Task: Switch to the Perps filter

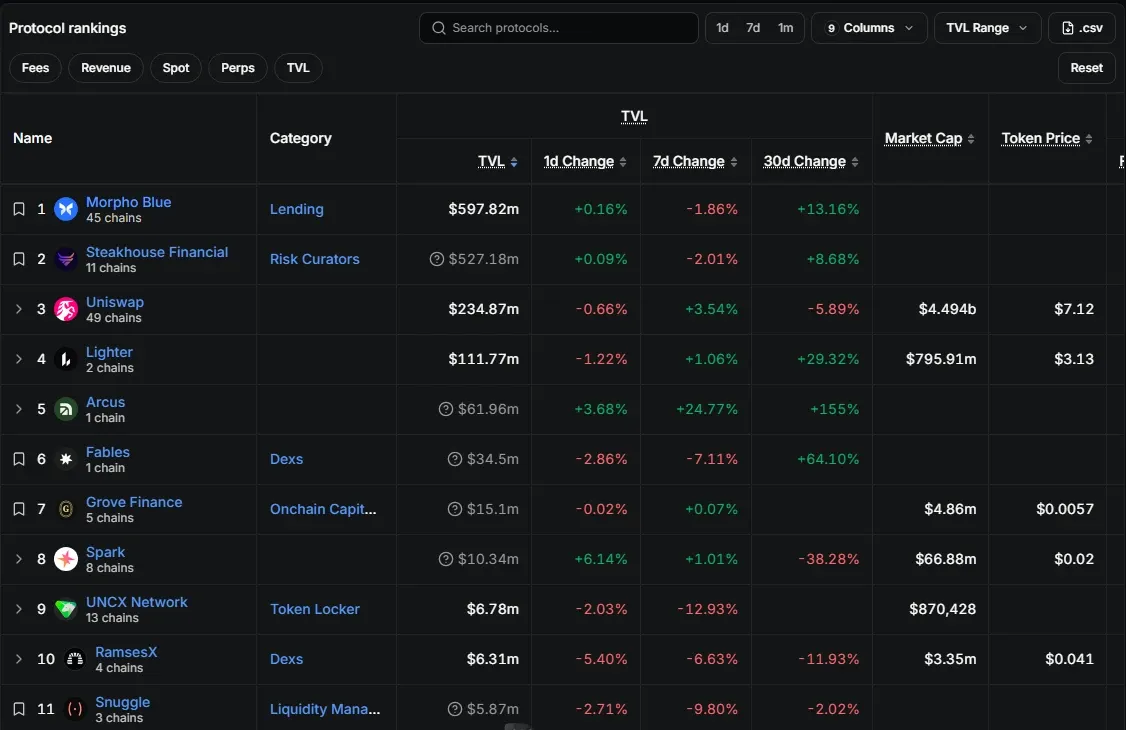Action: [238, 67]
